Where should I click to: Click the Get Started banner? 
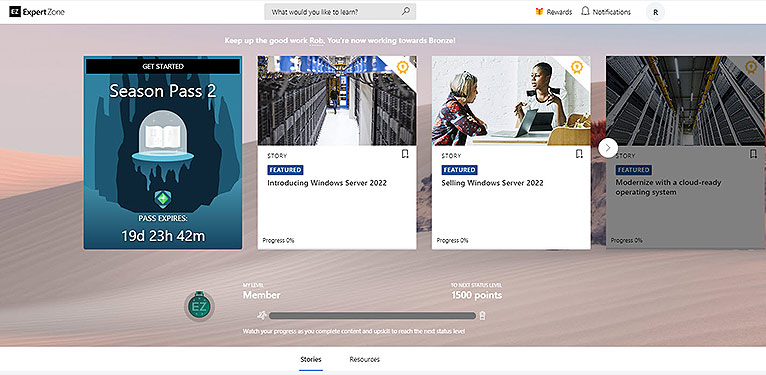point(163,66)
